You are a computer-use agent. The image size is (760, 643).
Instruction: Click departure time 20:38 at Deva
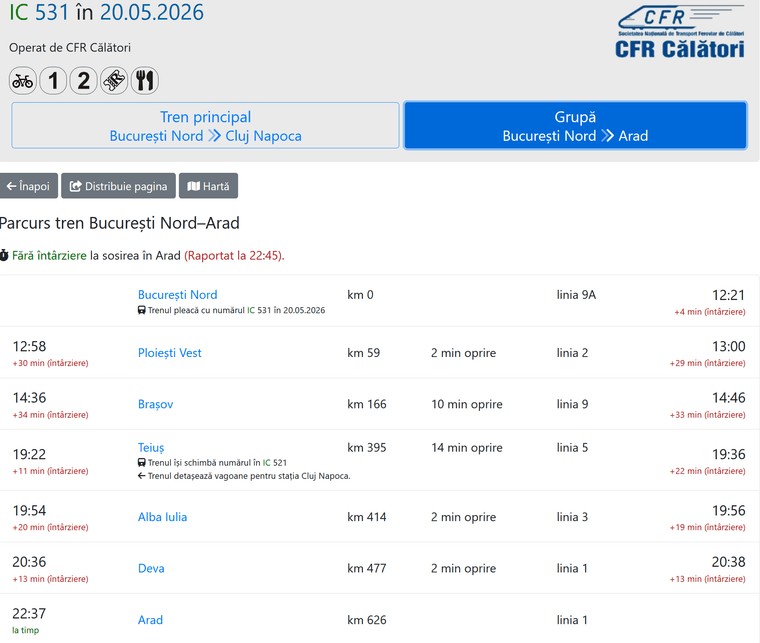(728, 562)
